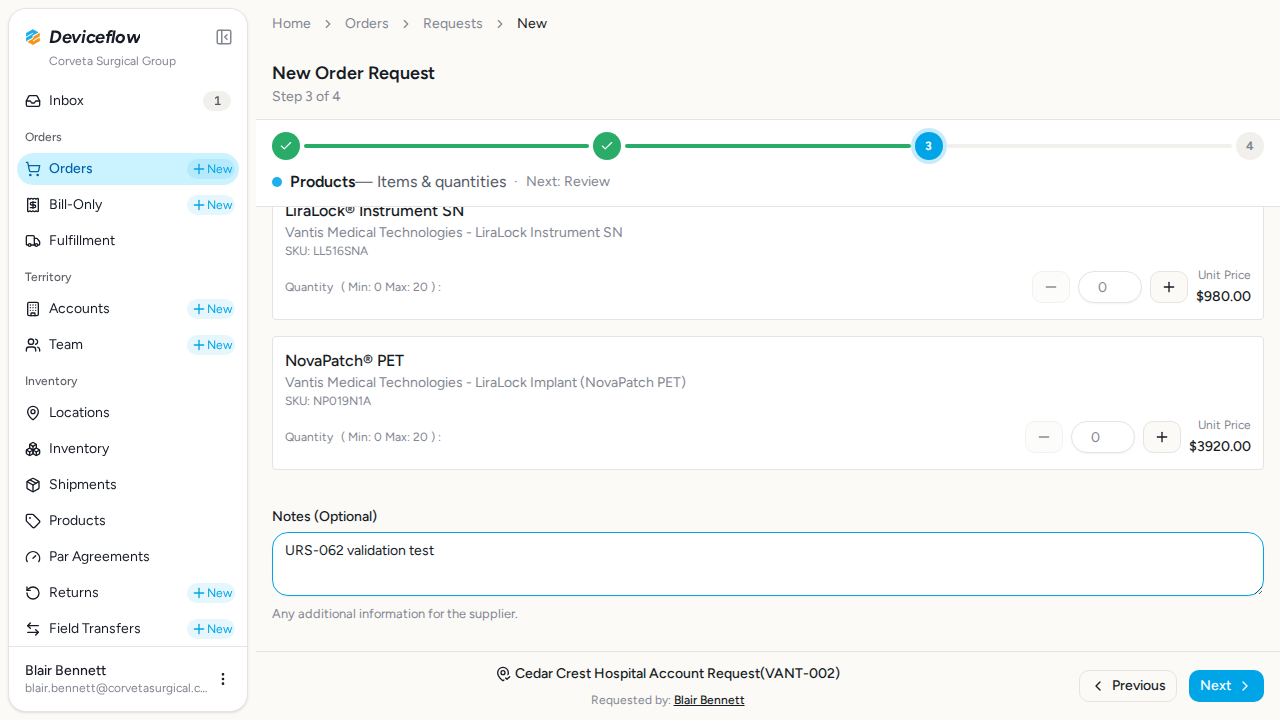1280x720 pixels.
Task: Open Par Agreements via the handshake icon
Action: pyautogui.click(x=33, y=557)
